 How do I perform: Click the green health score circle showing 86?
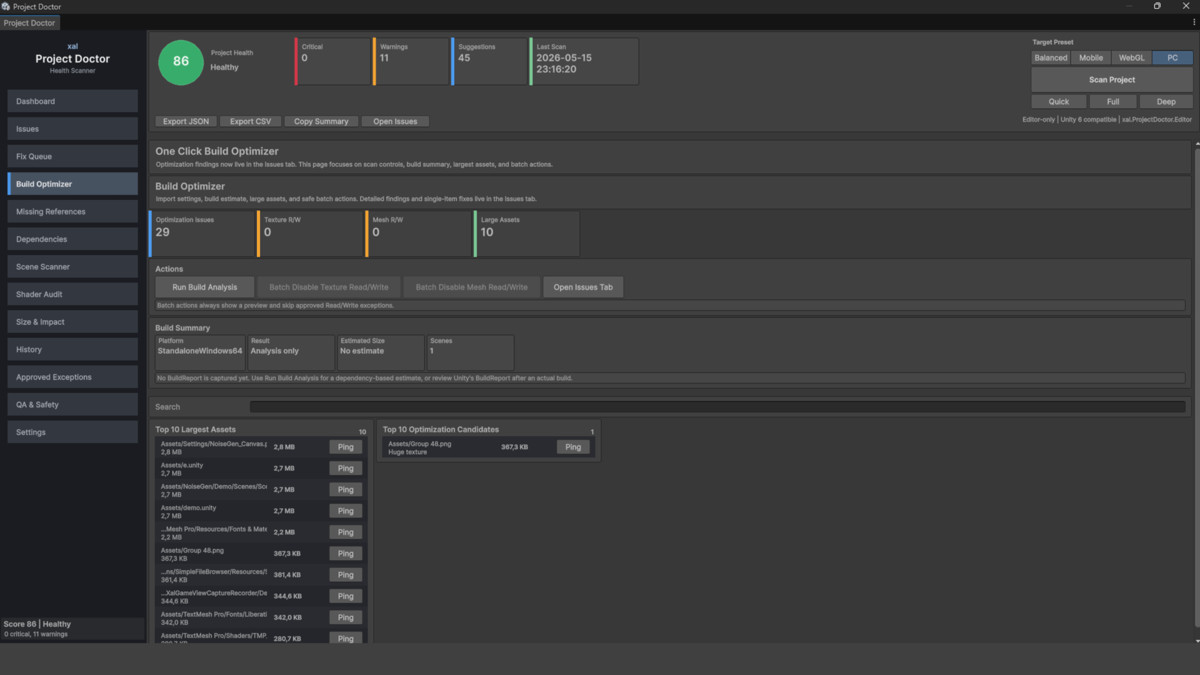pos(181,61)
